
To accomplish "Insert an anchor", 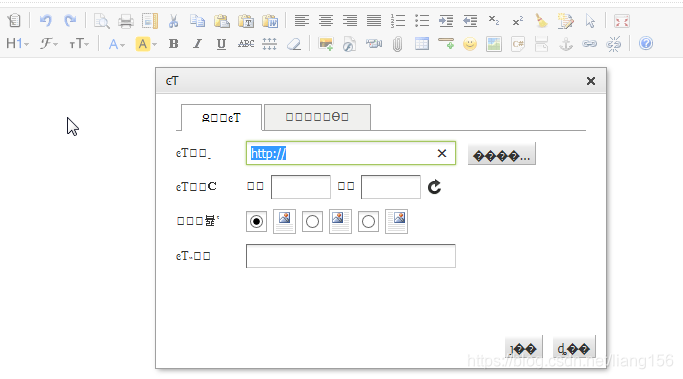I will (x=566, y=44).
